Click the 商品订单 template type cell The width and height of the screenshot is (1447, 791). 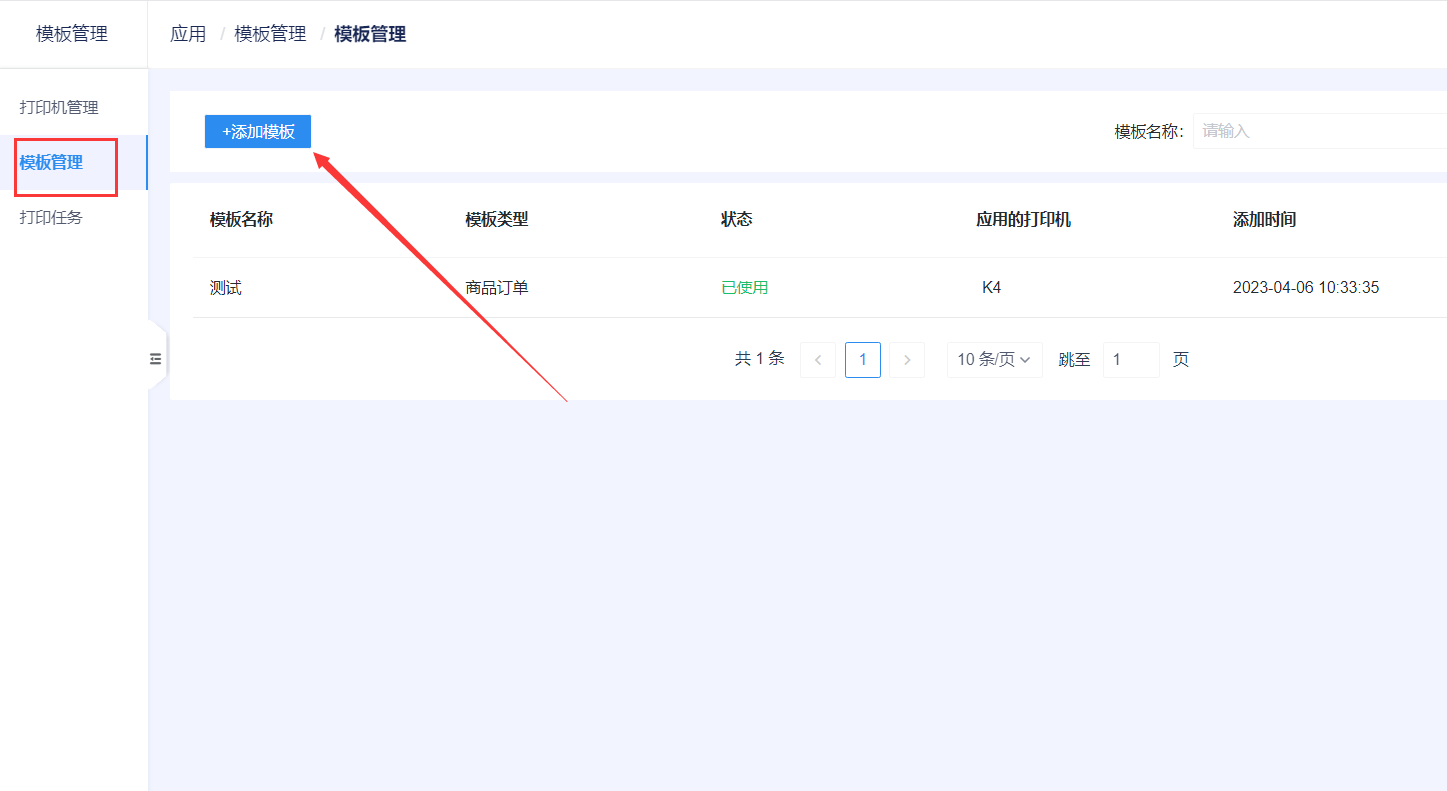tap(497, 288)
